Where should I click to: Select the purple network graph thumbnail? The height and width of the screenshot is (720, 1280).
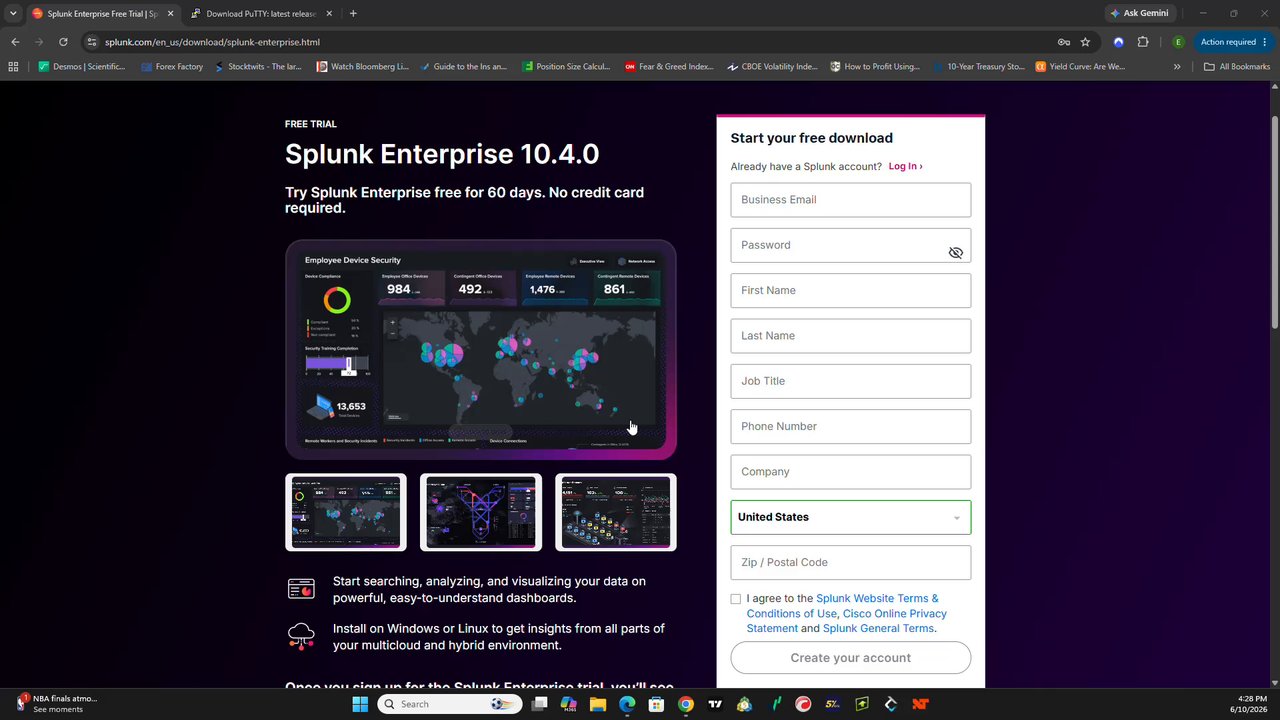point(481,512)
